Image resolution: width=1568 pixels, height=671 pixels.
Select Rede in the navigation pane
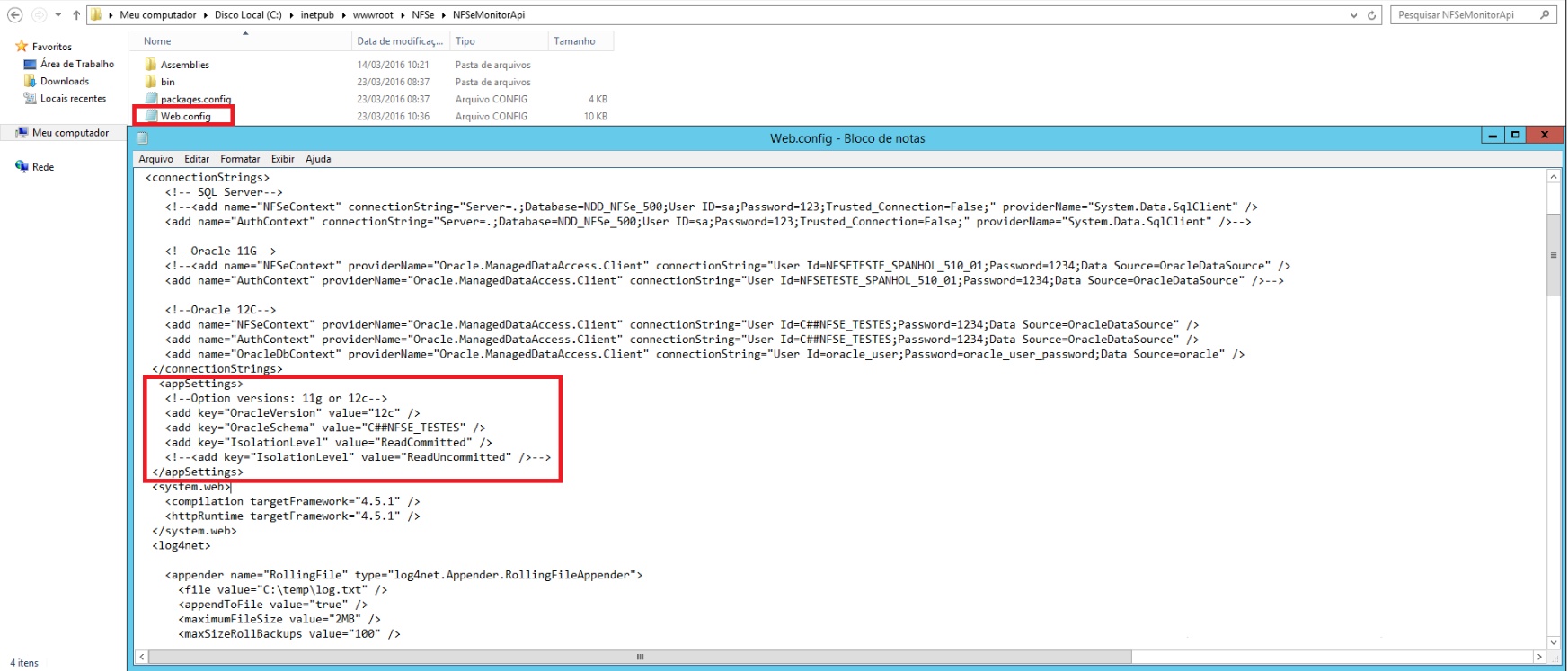(43, 167)
